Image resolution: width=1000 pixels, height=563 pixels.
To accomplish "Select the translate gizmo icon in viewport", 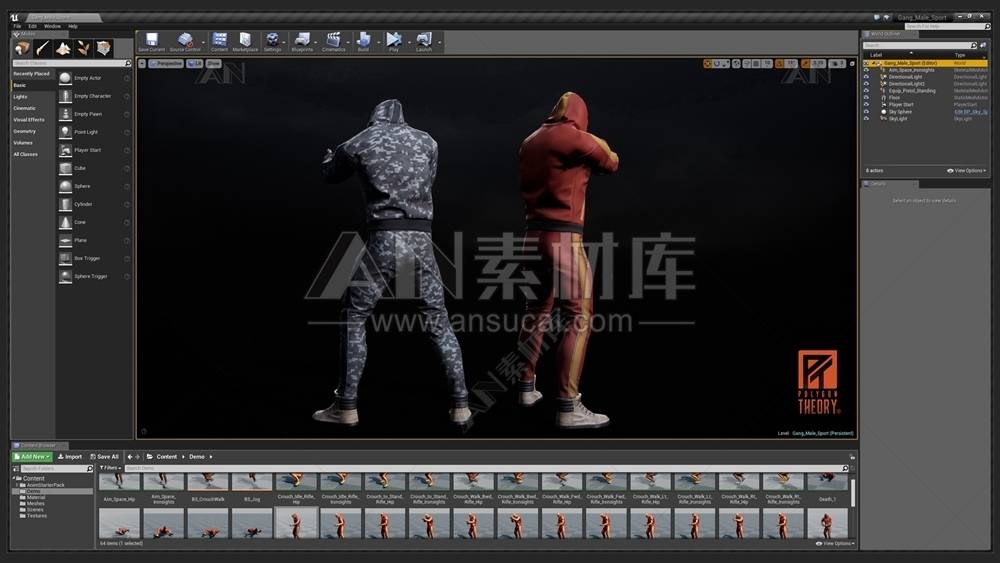I will [707, 64].
